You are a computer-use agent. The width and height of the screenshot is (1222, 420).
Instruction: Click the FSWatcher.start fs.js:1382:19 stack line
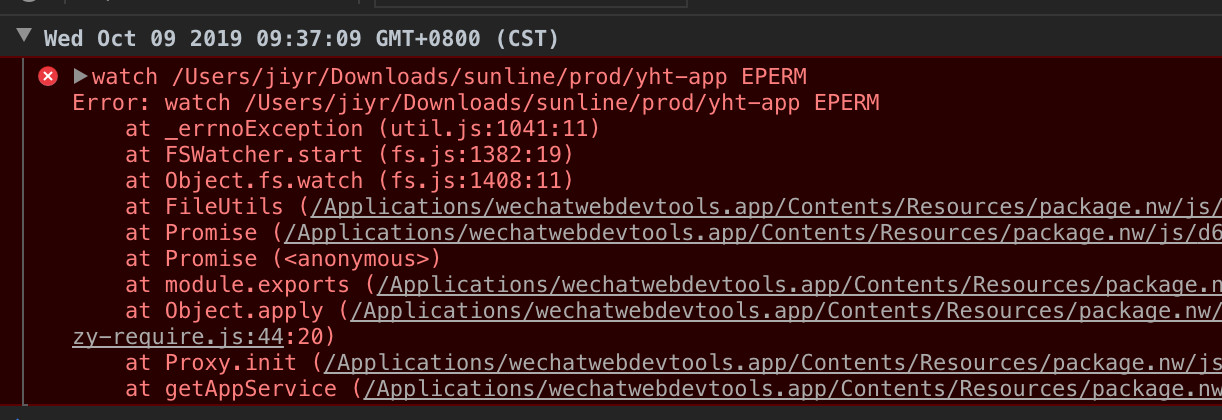(349, 155)
